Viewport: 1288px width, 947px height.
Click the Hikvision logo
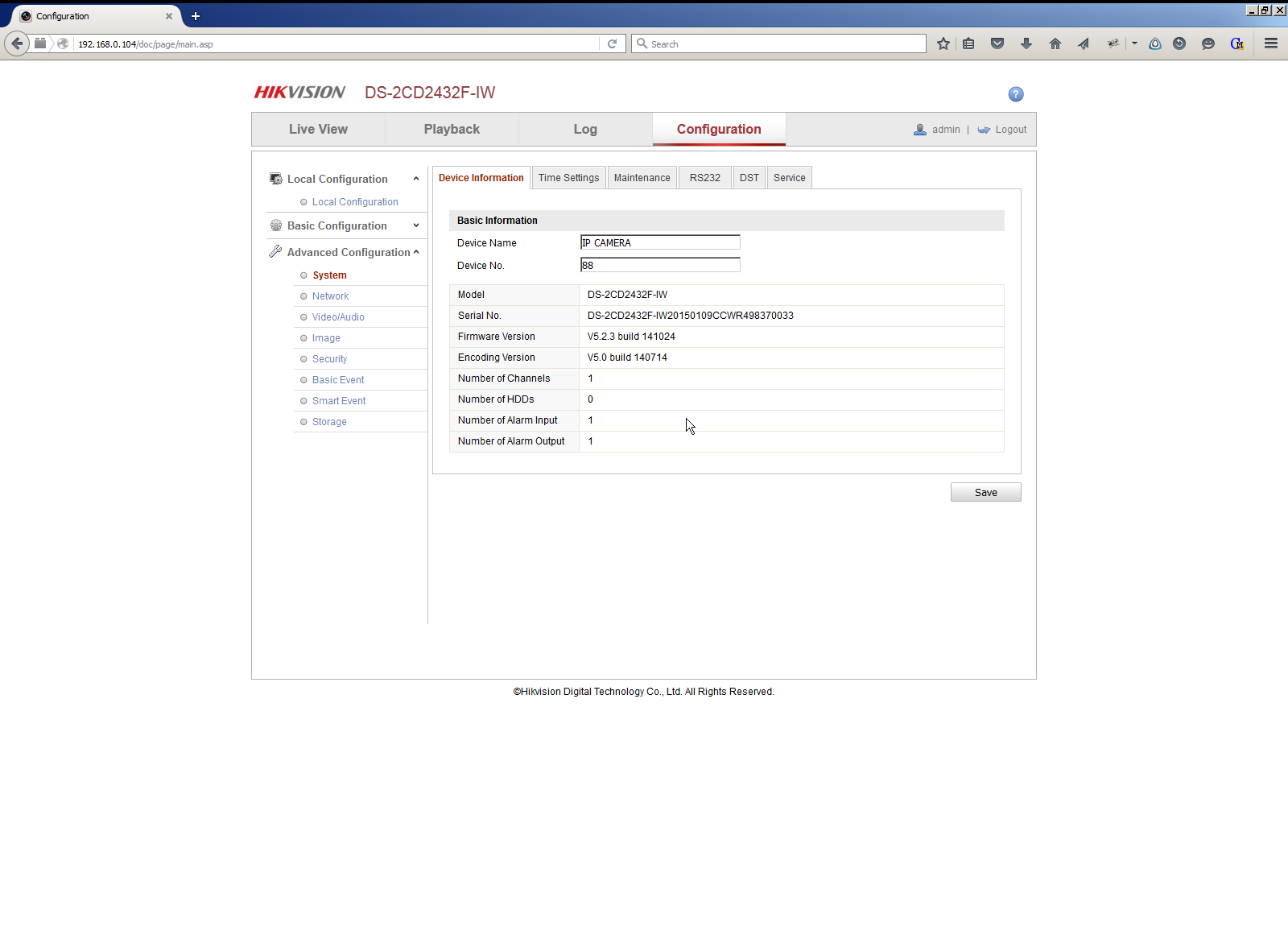(x=299, y=93)
